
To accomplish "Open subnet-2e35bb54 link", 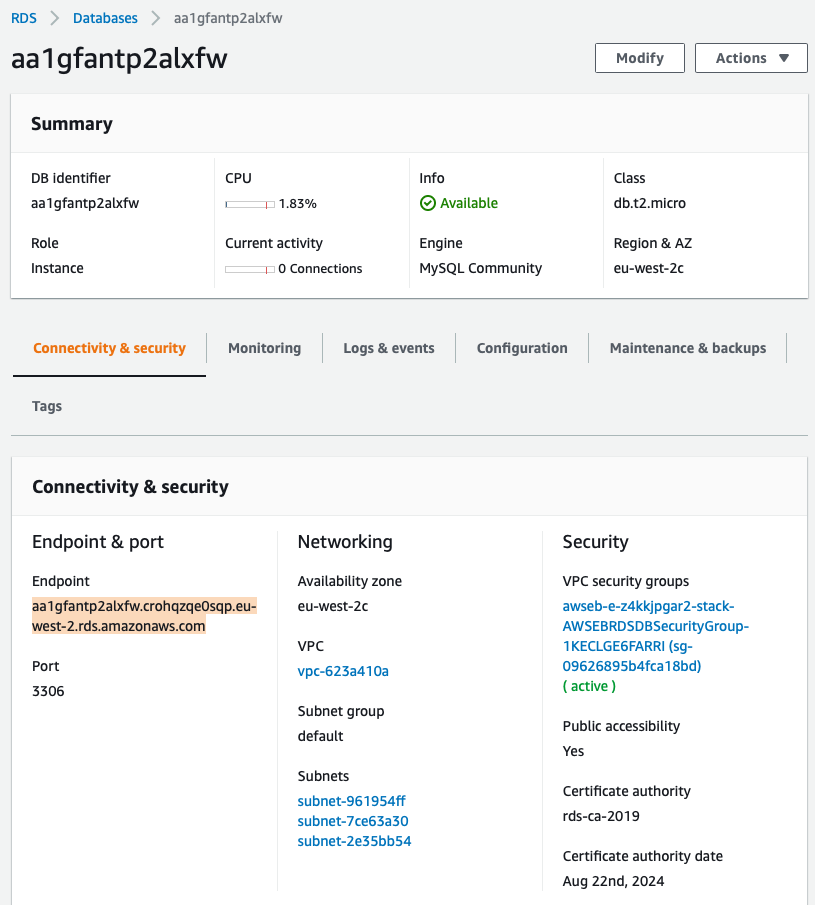I will click(354, 841).
